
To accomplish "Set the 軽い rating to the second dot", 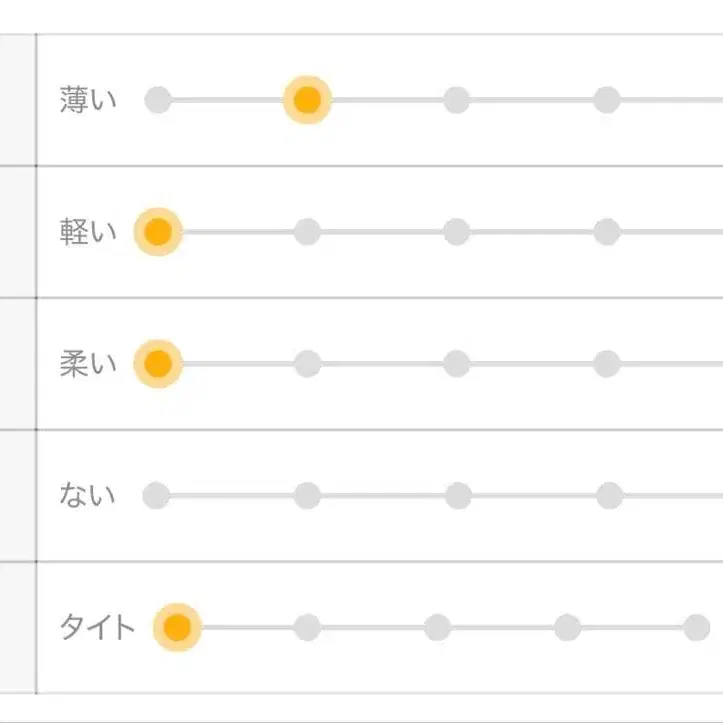I will pos(307,232).
